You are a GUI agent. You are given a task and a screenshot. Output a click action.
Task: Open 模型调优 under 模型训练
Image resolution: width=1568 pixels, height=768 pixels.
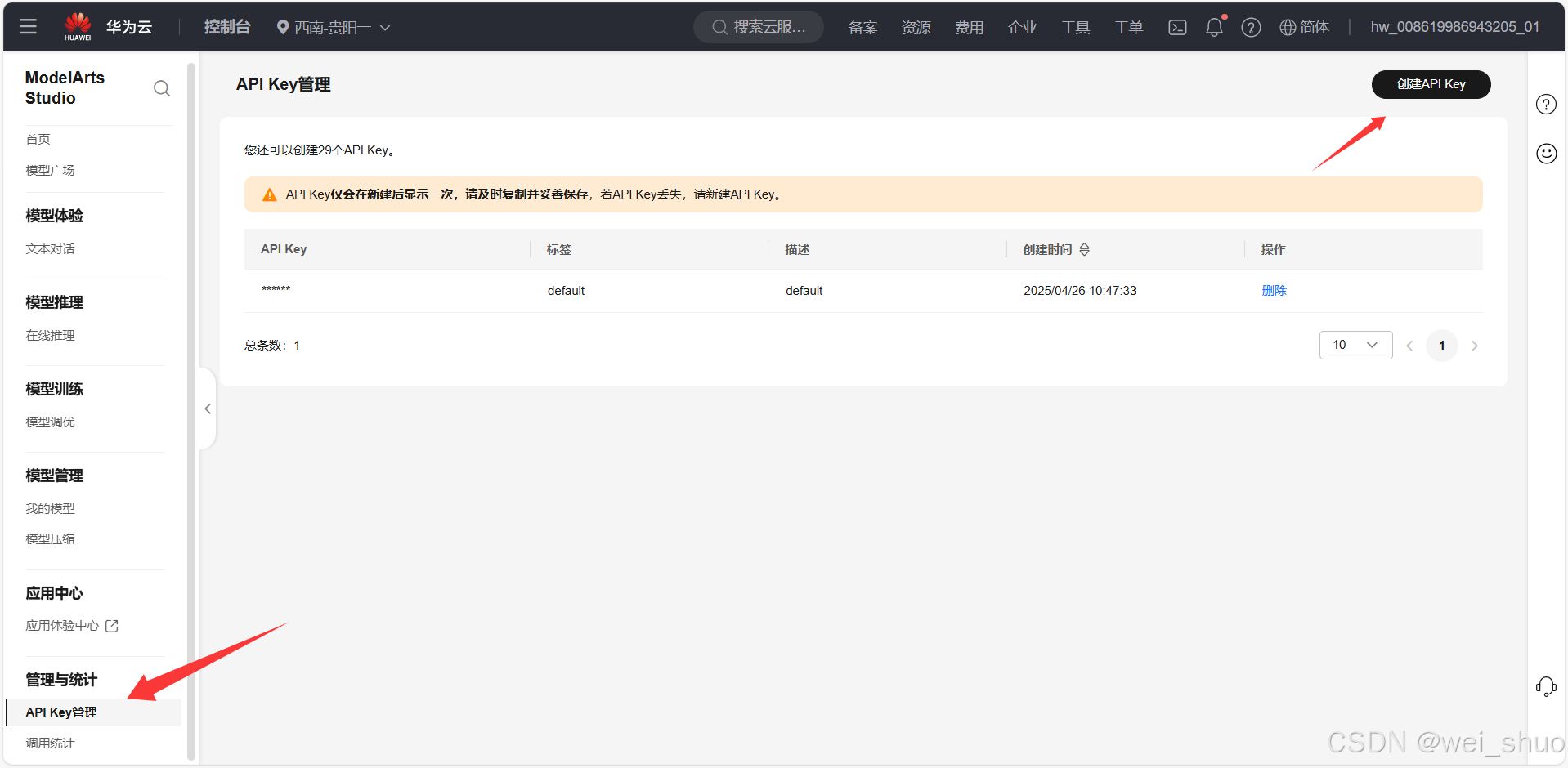pos(50,422)
